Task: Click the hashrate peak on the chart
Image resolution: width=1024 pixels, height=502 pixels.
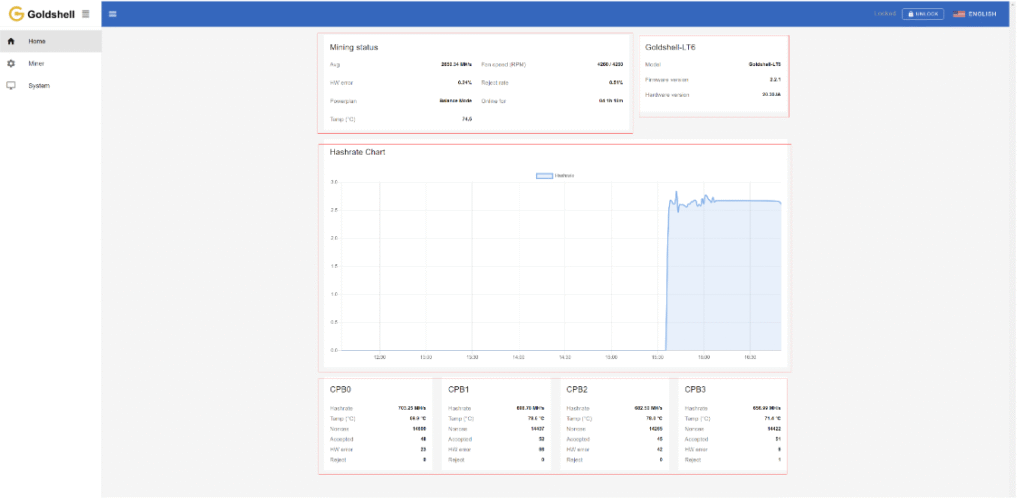Action: pyautogui.click(x=676, y=192)
